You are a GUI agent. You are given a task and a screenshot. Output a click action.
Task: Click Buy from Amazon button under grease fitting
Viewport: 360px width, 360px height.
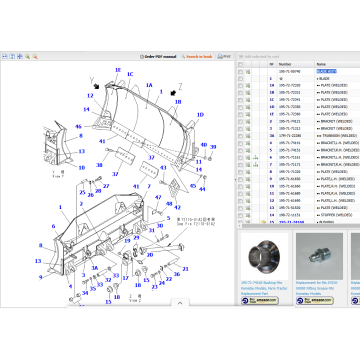tap(315, 300)
